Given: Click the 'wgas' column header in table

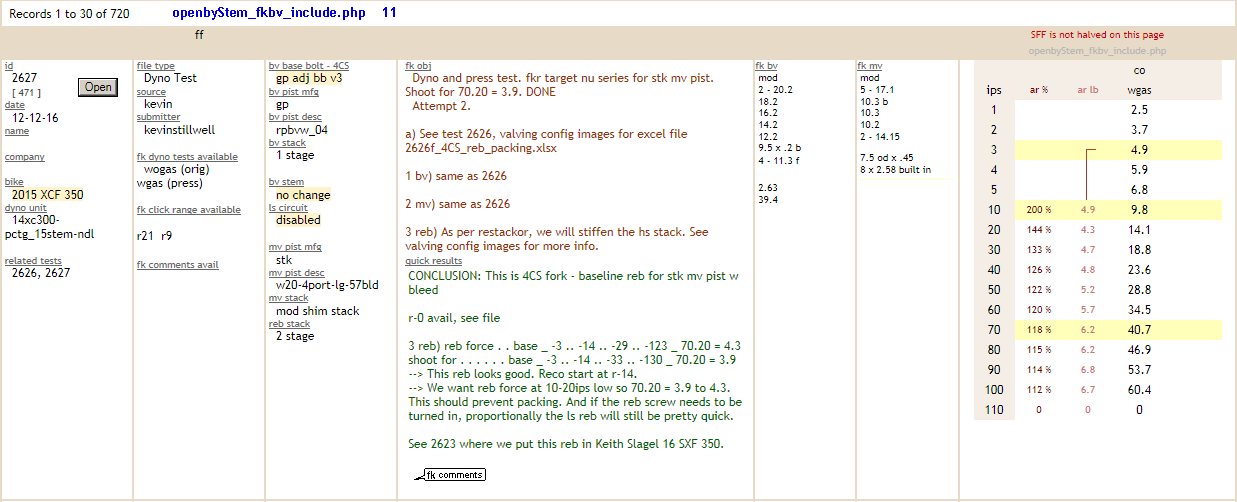Looking at the screenshot, I should (x=1139, y=90).
